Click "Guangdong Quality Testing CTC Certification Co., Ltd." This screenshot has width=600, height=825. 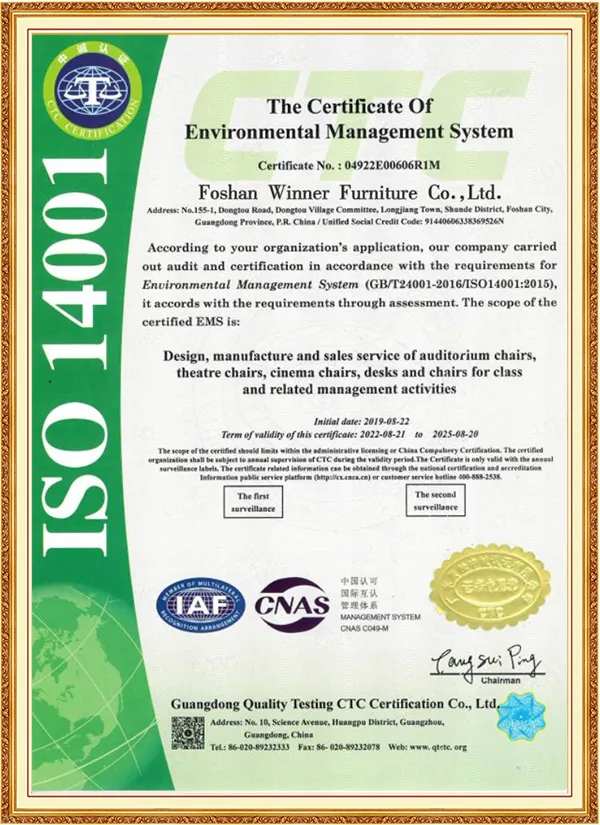pyautogui.click(x=334, y=703)
